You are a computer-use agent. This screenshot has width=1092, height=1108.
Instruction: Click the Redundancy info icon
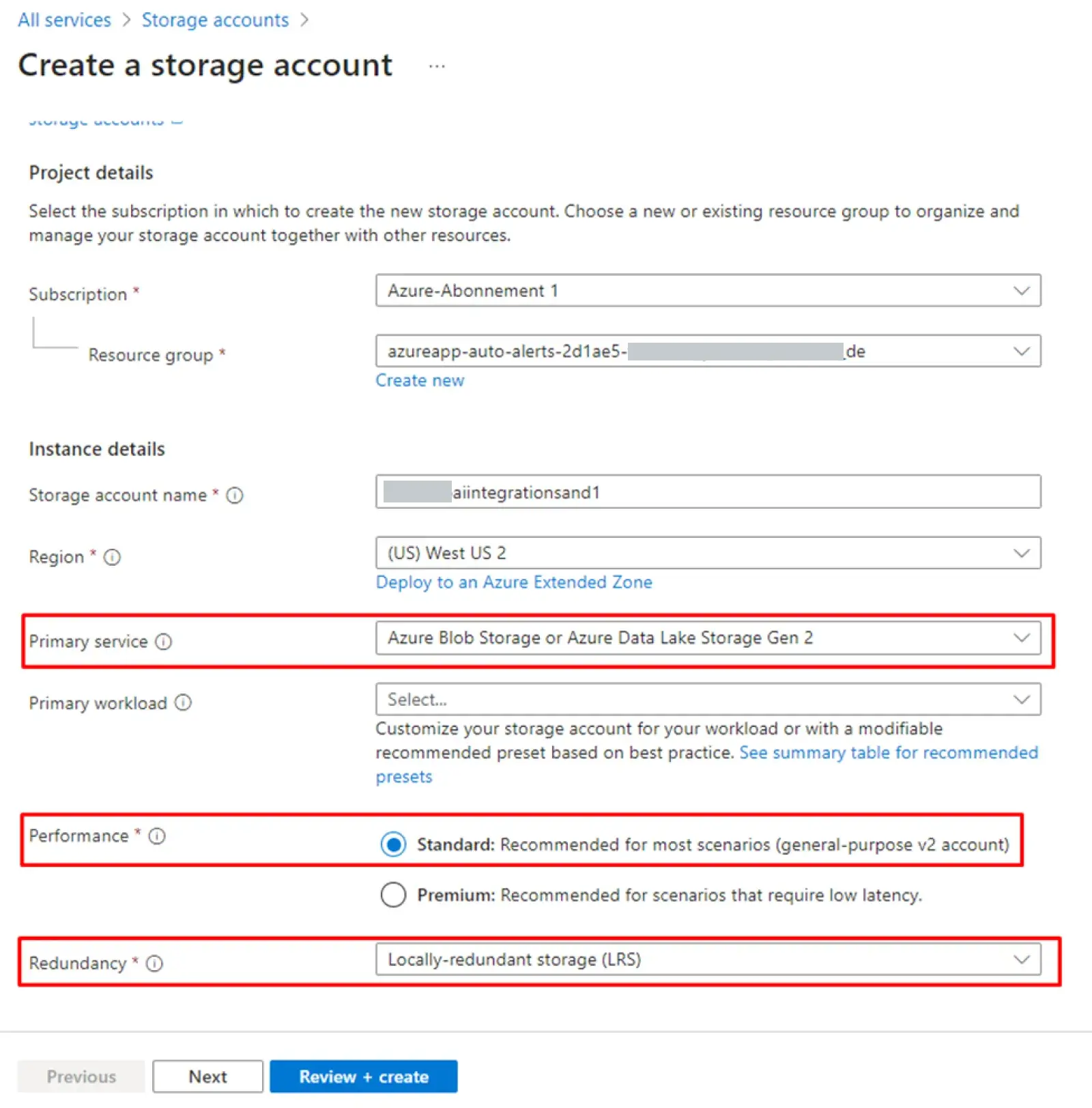pos(154,963)
